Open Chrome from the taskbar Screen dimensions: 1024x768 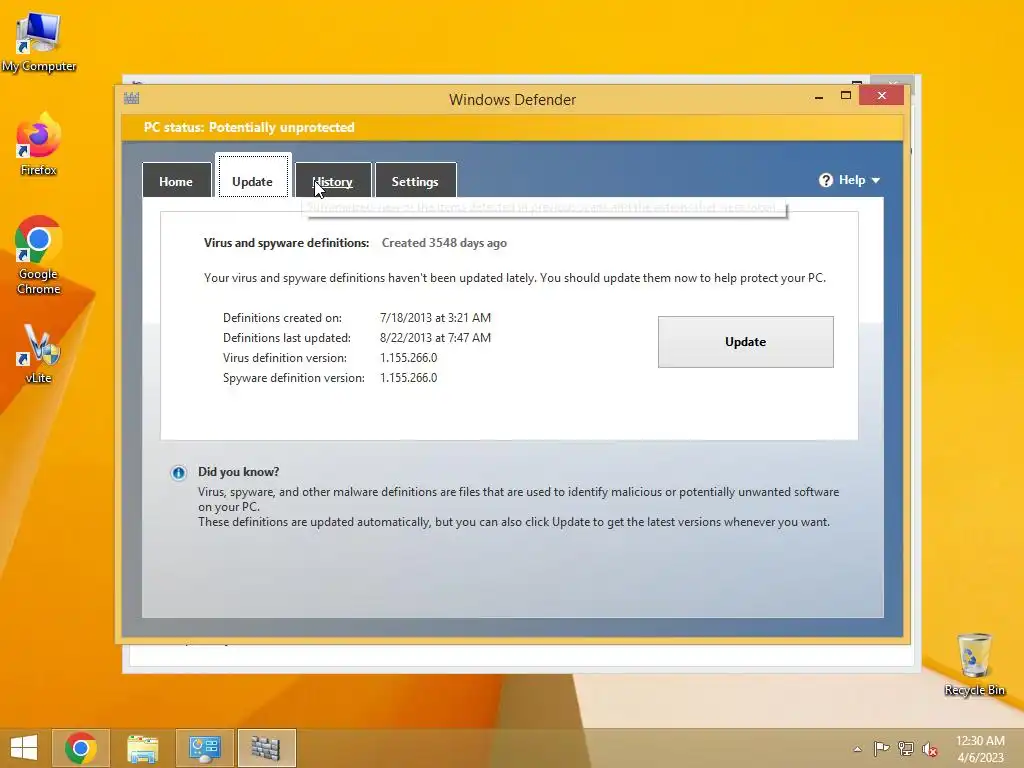(x=81, y=748)
